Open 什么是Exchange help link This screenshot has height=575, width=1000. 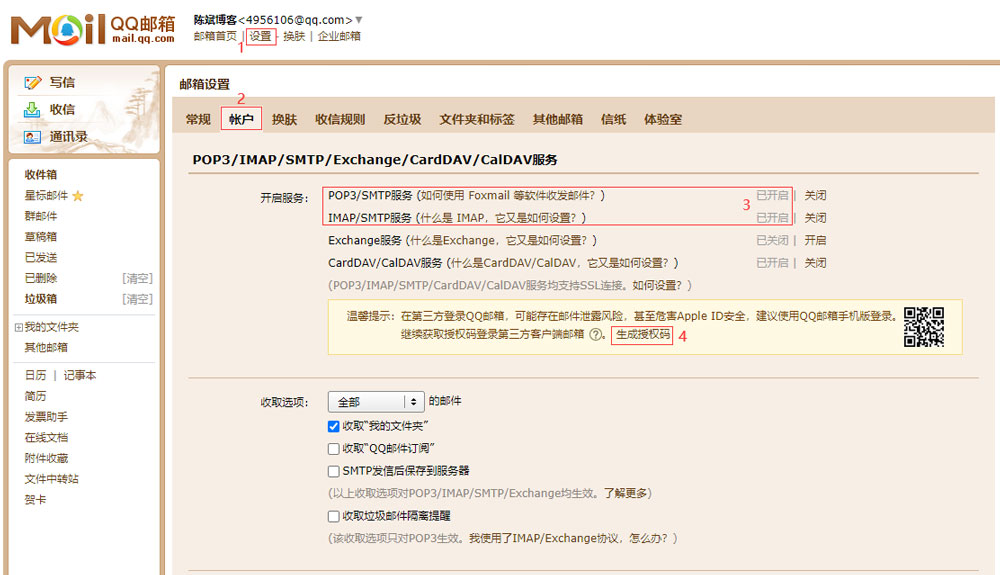tap(501, 240)
